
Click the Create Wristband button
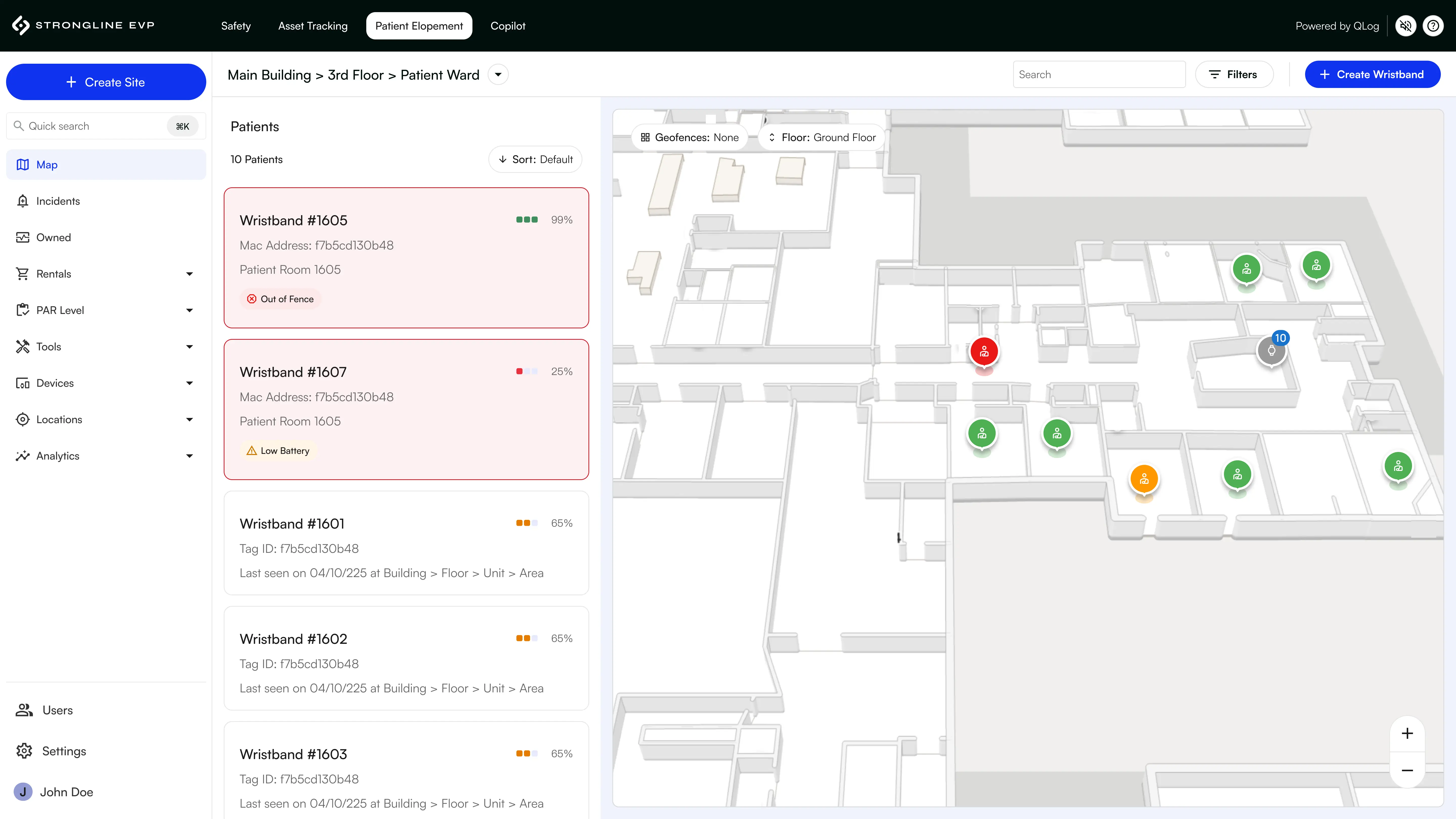pyautogui.click(x=1372, y=75)
